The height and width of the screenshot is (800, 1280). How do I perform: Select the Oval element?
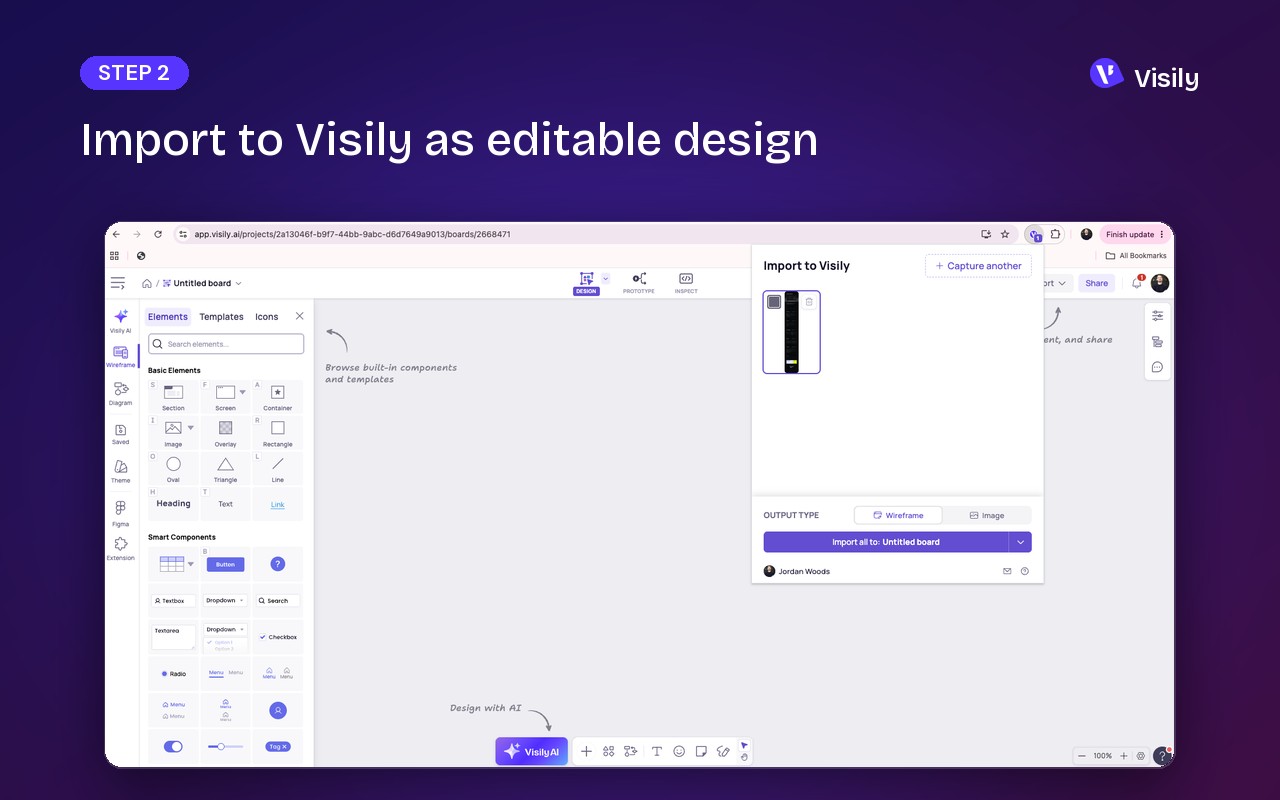pos(173,468)
